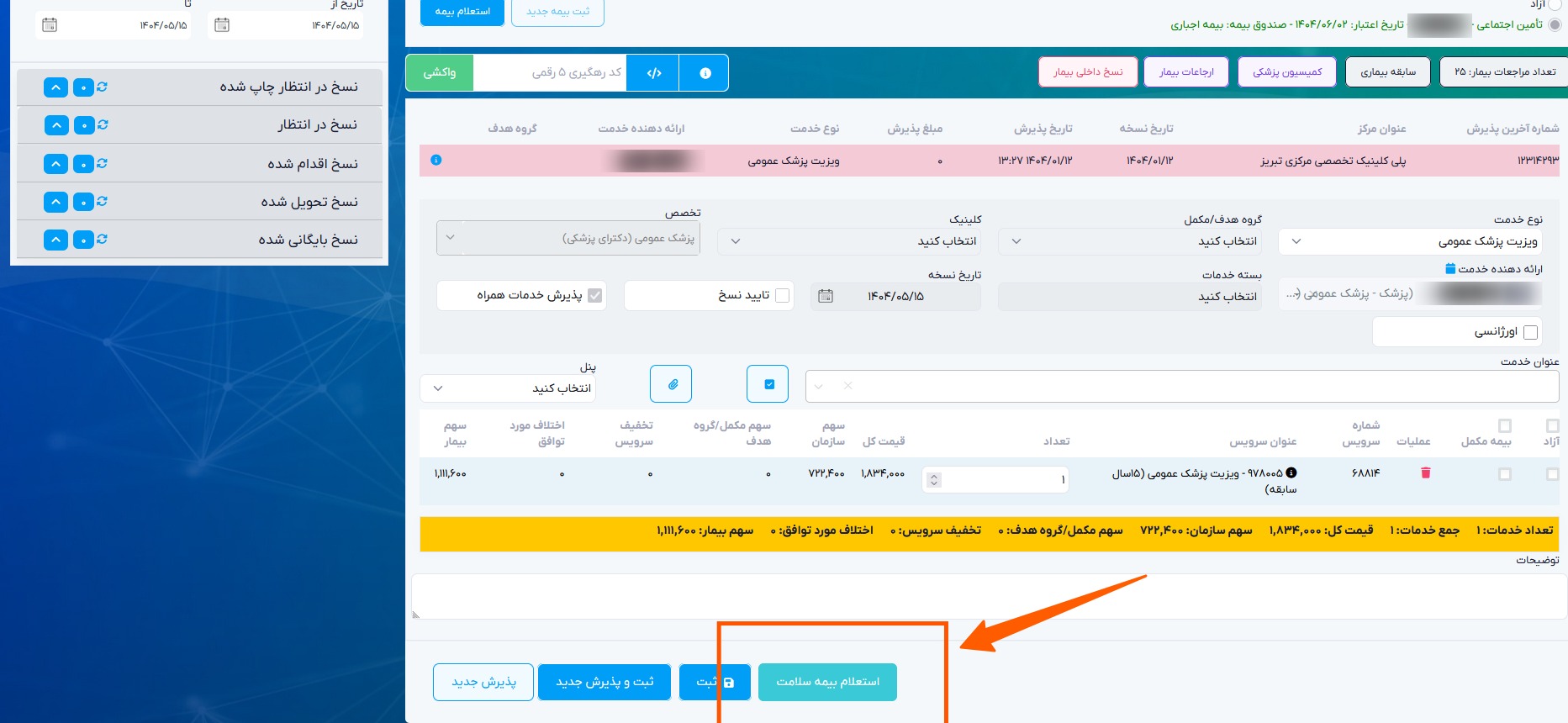Toggle the بیمه مکمل header checkbox
The width and height of the screenshot is (1568, 723).
pyautogui.click(x=1505, y=425)
